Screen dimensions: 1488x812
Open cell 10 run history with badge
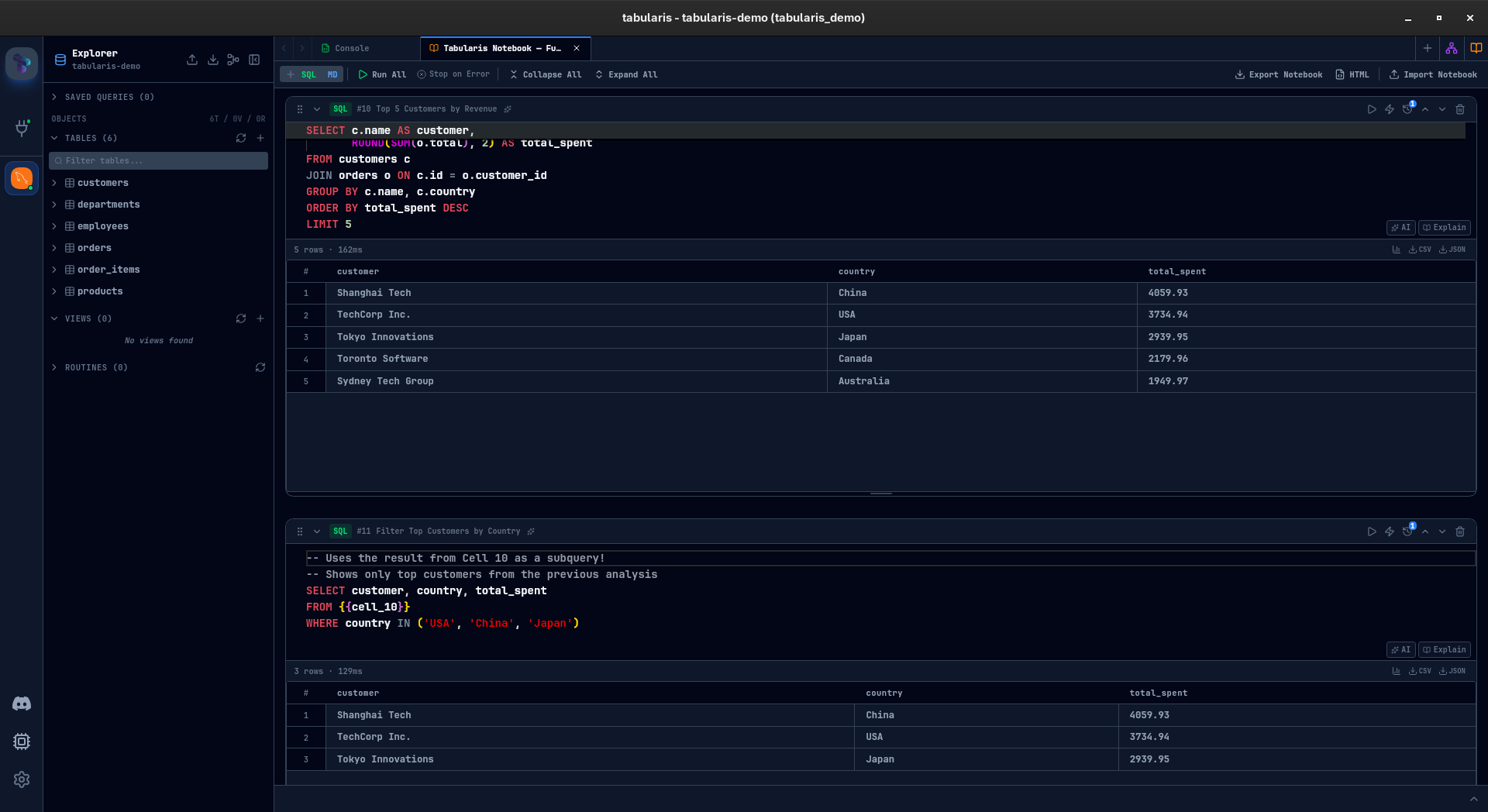pyautogui.click(x=1408, y=109)
